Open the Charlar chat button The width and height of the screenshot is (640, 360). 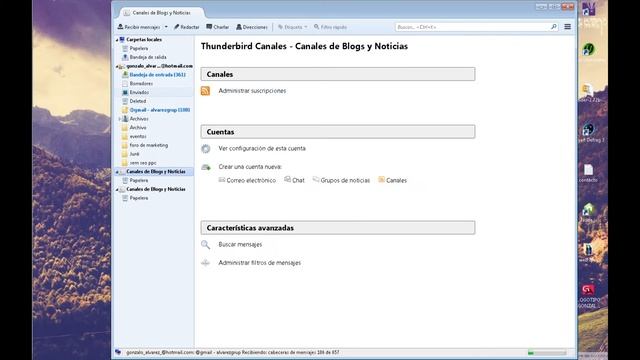click(218, 27)
